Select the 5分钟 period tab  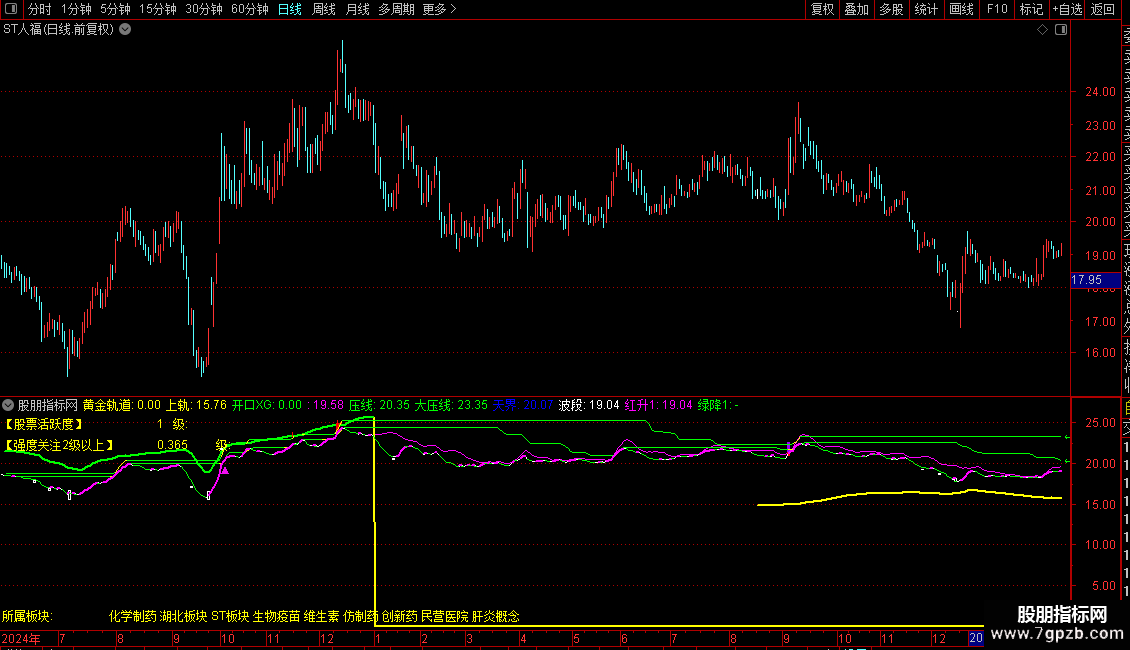pos(114,9)
